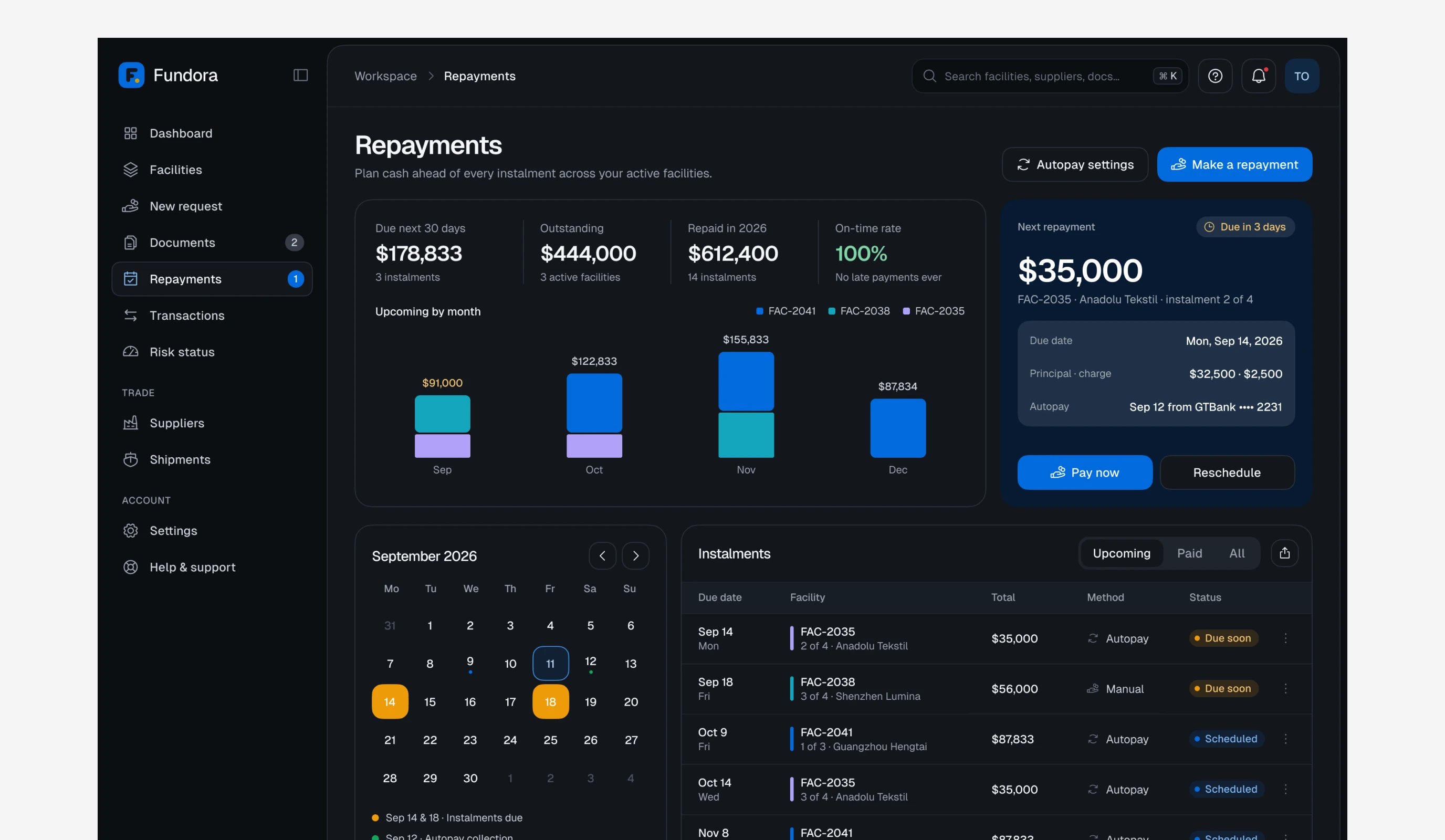Click the Dec bar in chart
This screenshot has width=1445, height=840.
click(x=897, y=428)
